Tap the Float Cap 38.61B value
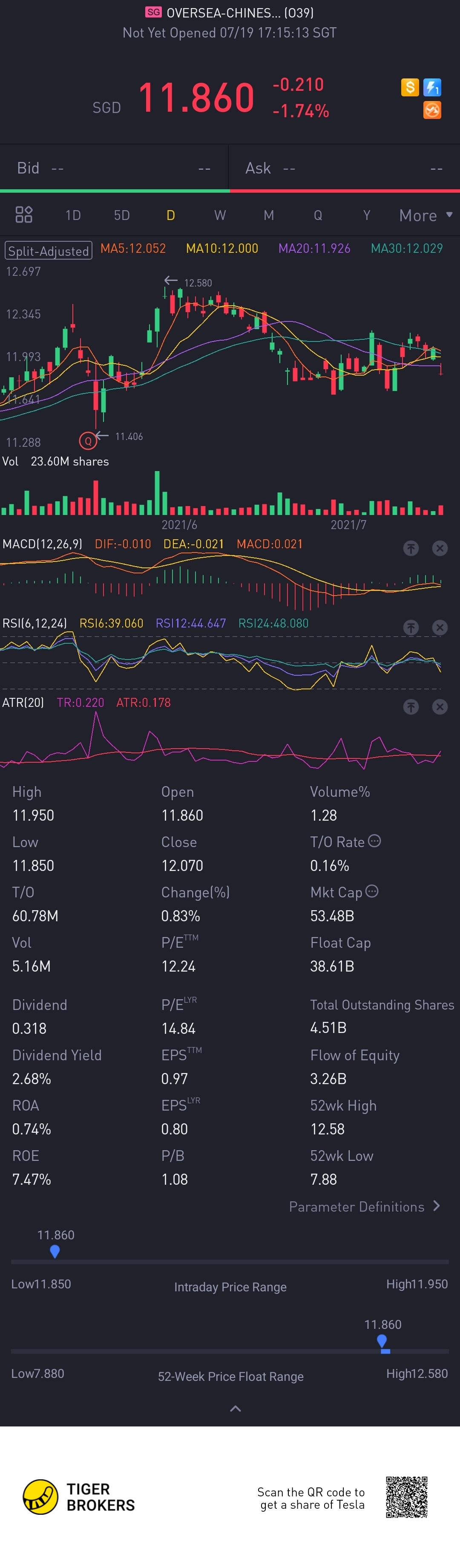The width and height of the screenshot is (460, 1568). [x=332, y=966]
